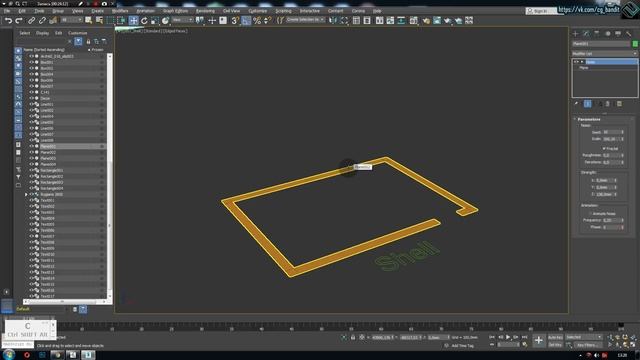Activate the Select and Move tool
This screenshot has height=360, width=640.
[133, 20]
